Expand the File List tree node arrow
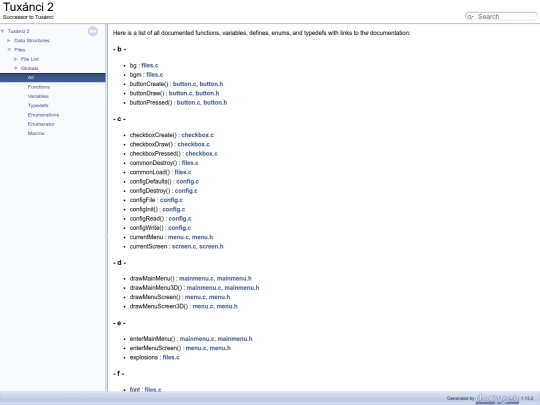Screen dimensions: 540x405 (x=15, y=59)
